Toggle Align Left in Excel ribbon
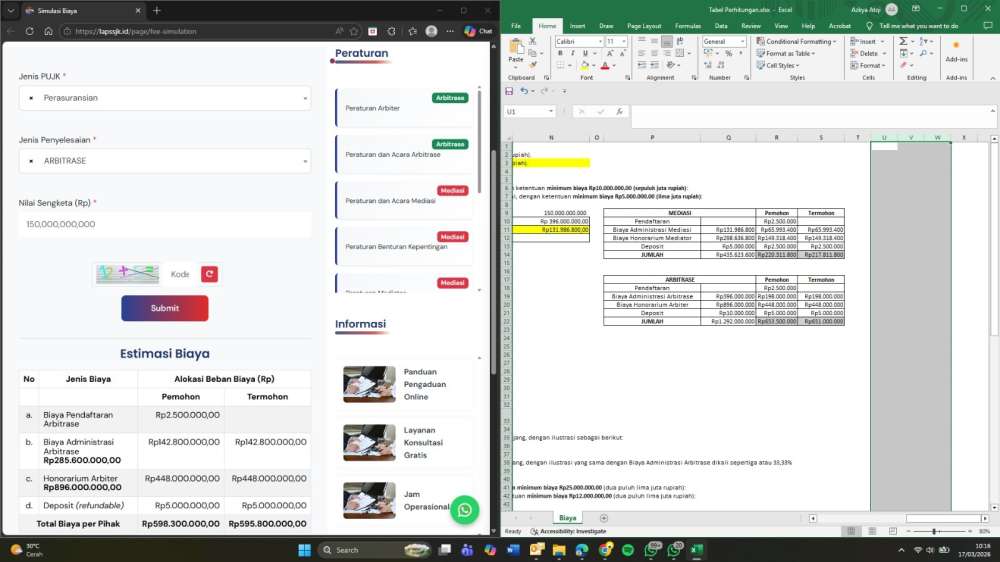 click(642, 54)
